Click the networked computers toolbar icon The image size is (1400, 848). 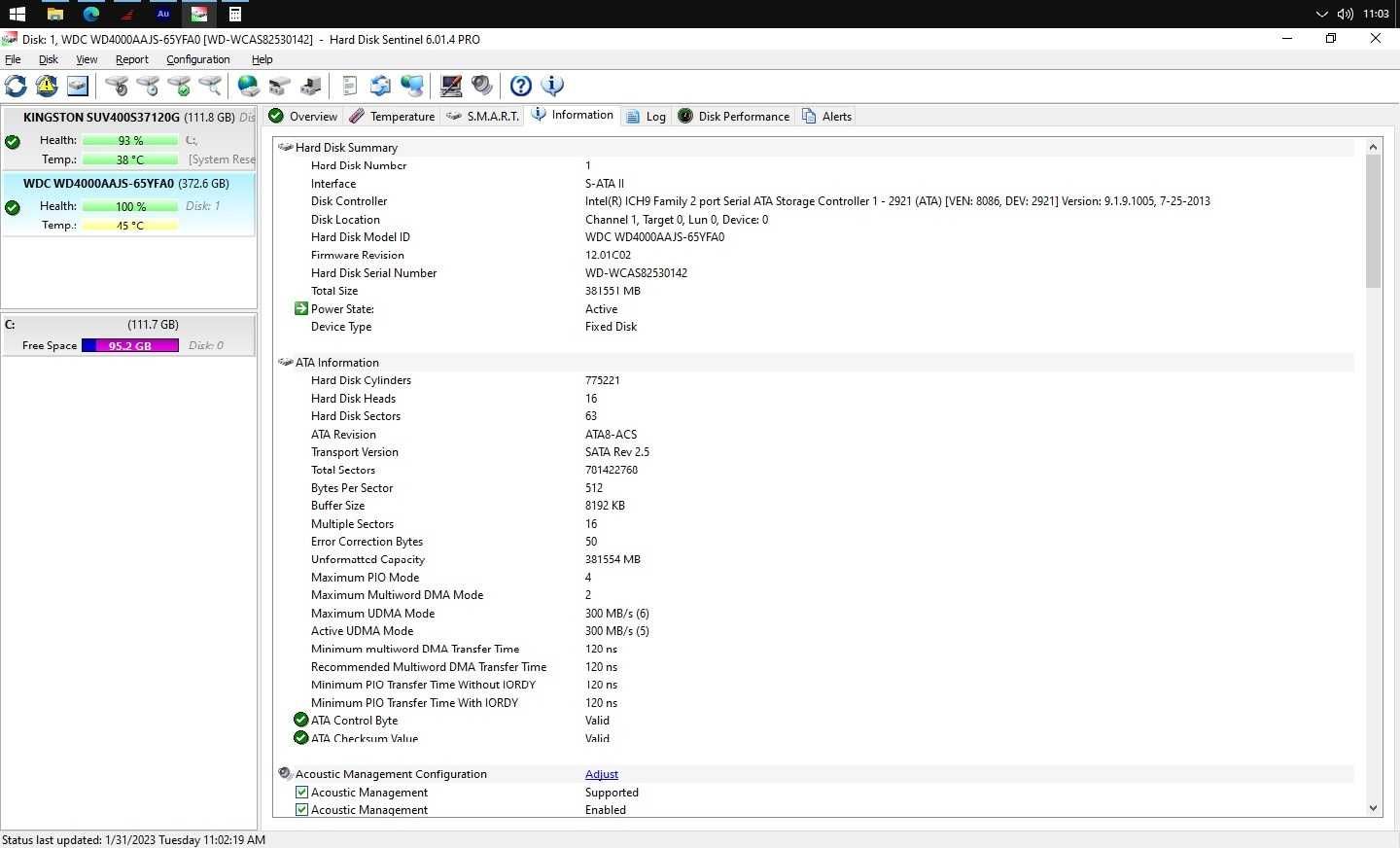pyautogui.click(x=412, y=86)
